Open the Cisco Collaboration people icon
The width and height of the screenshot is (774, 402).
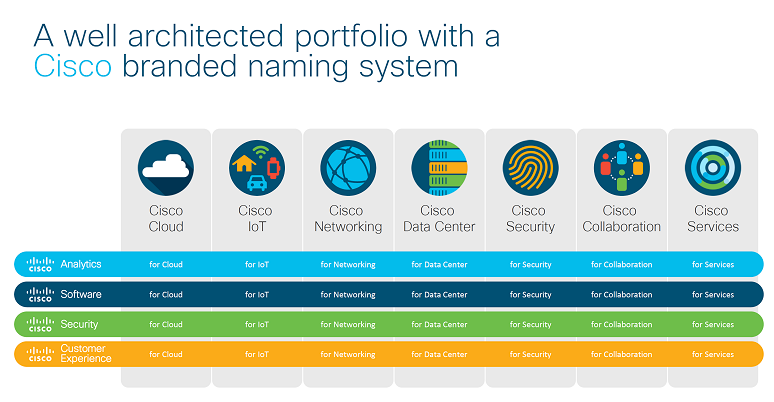(x=622, y=168)
